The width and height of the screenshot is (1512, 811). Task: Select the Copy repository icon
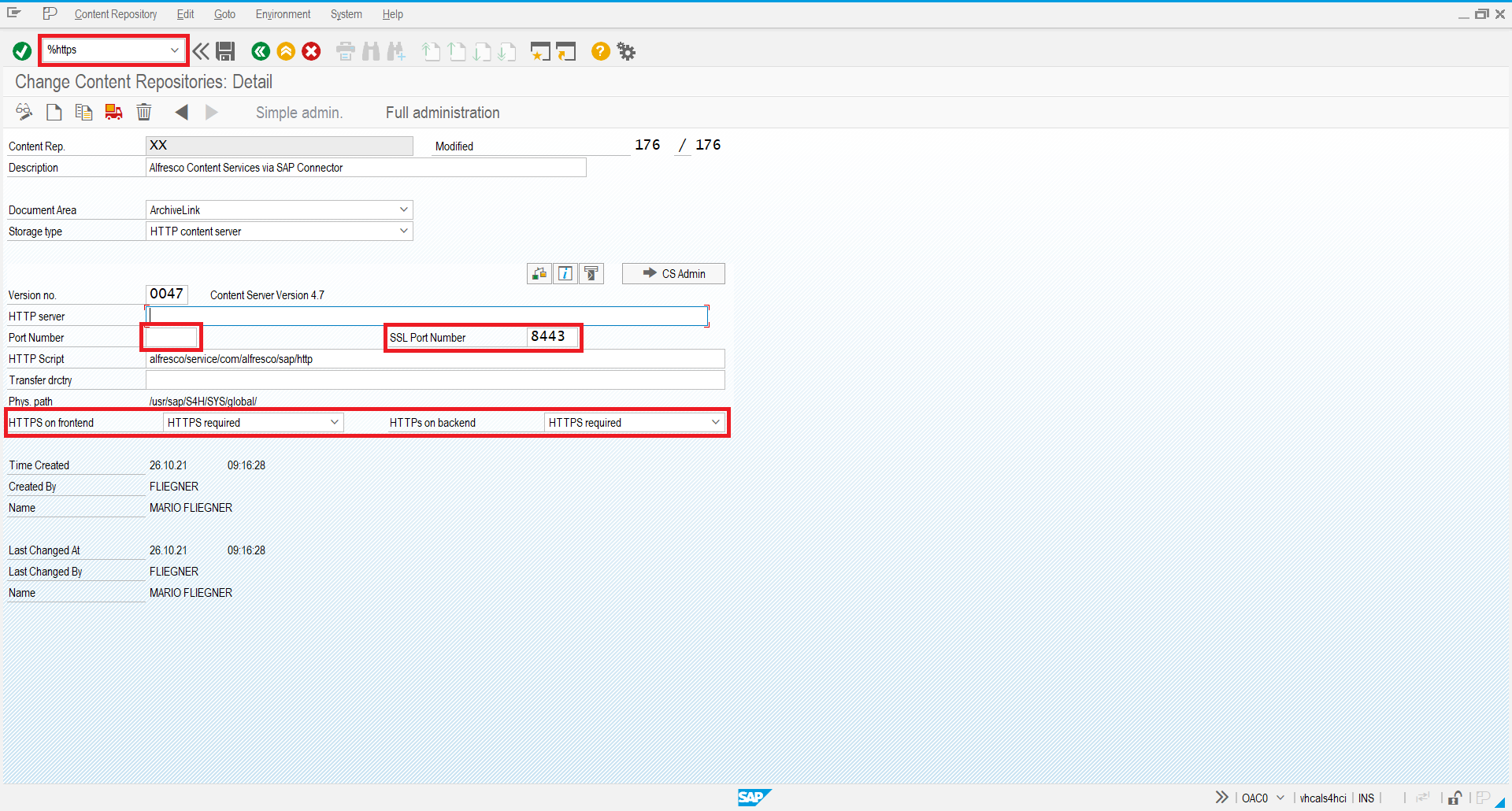83,112
